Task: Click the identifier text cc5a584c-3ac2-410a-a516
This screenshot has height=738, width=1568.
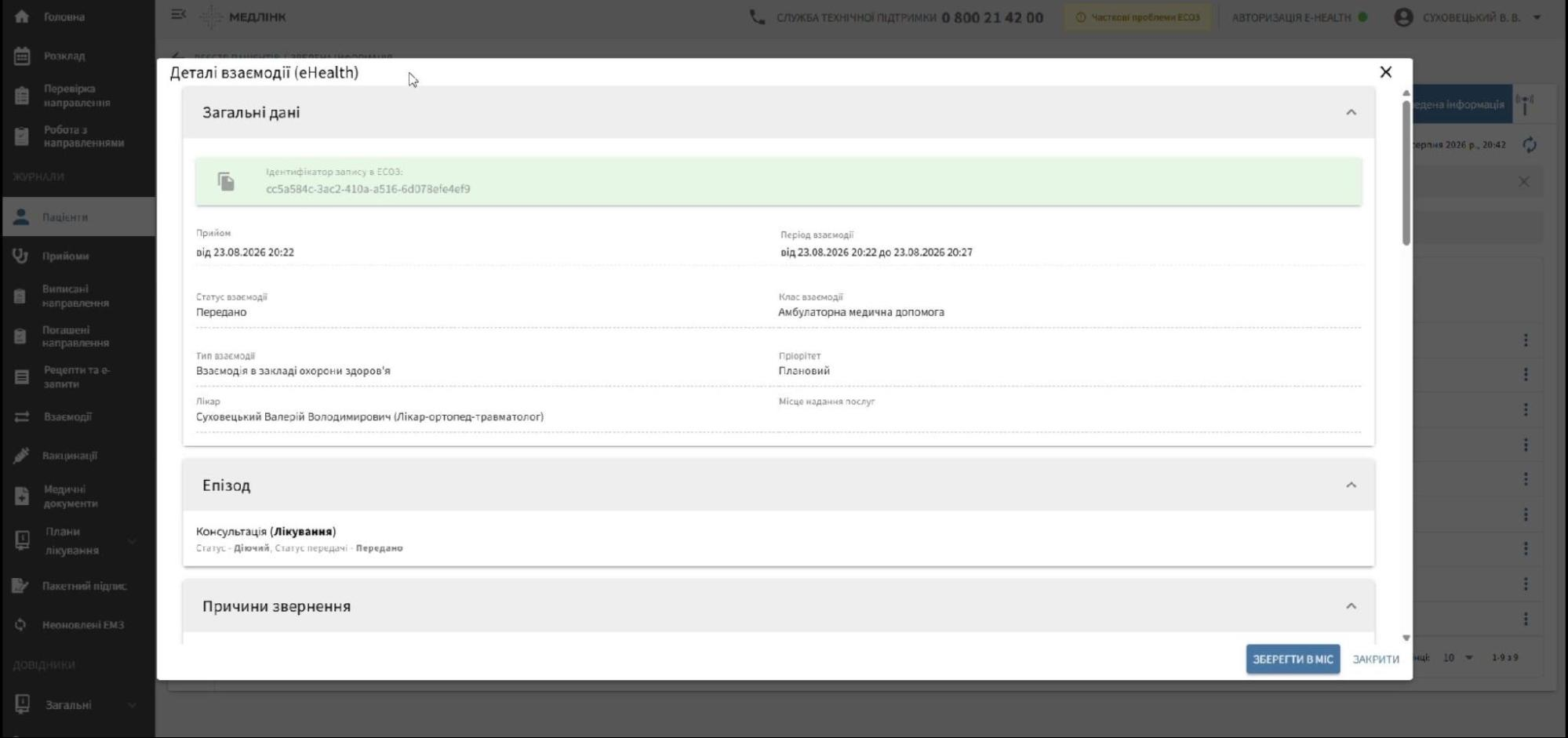Action: [x=368, y=189]
